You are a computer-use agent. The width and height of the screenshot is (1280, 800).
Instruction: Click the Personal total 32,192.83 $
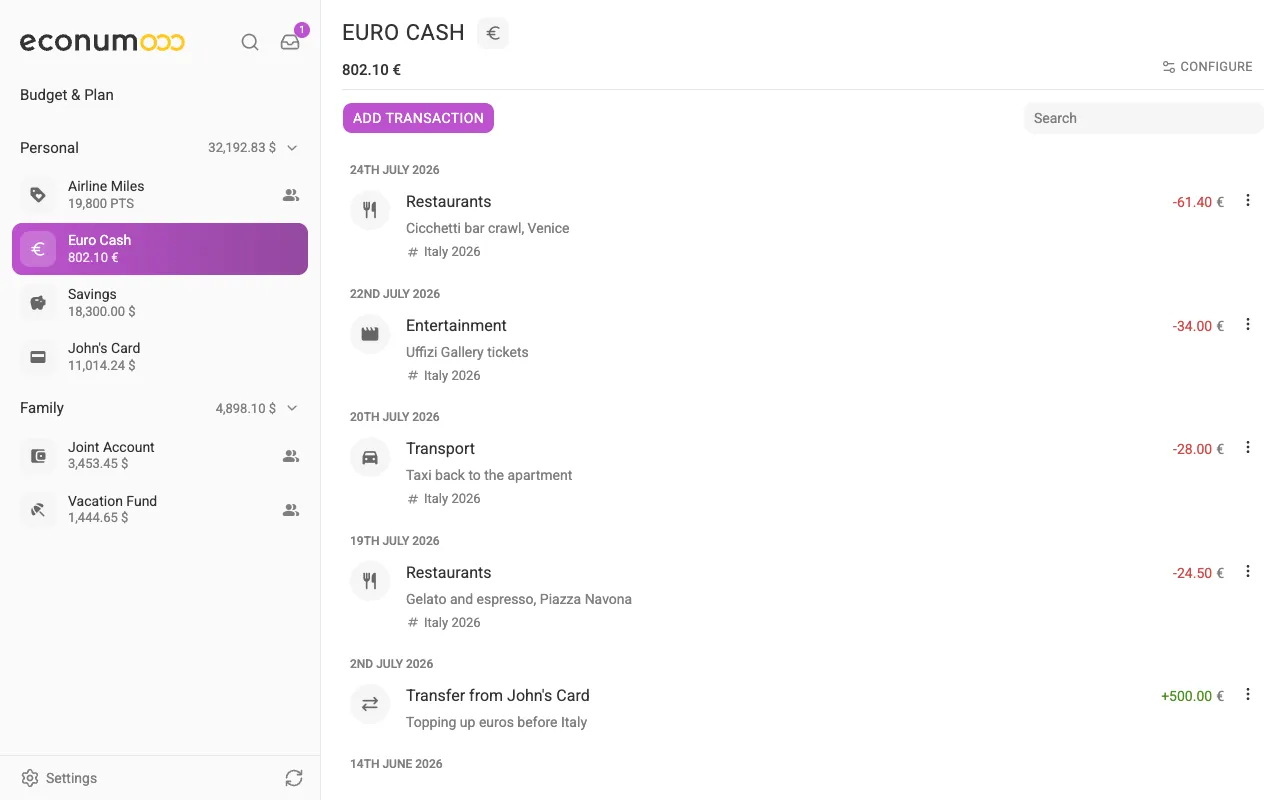pos(242,148)
